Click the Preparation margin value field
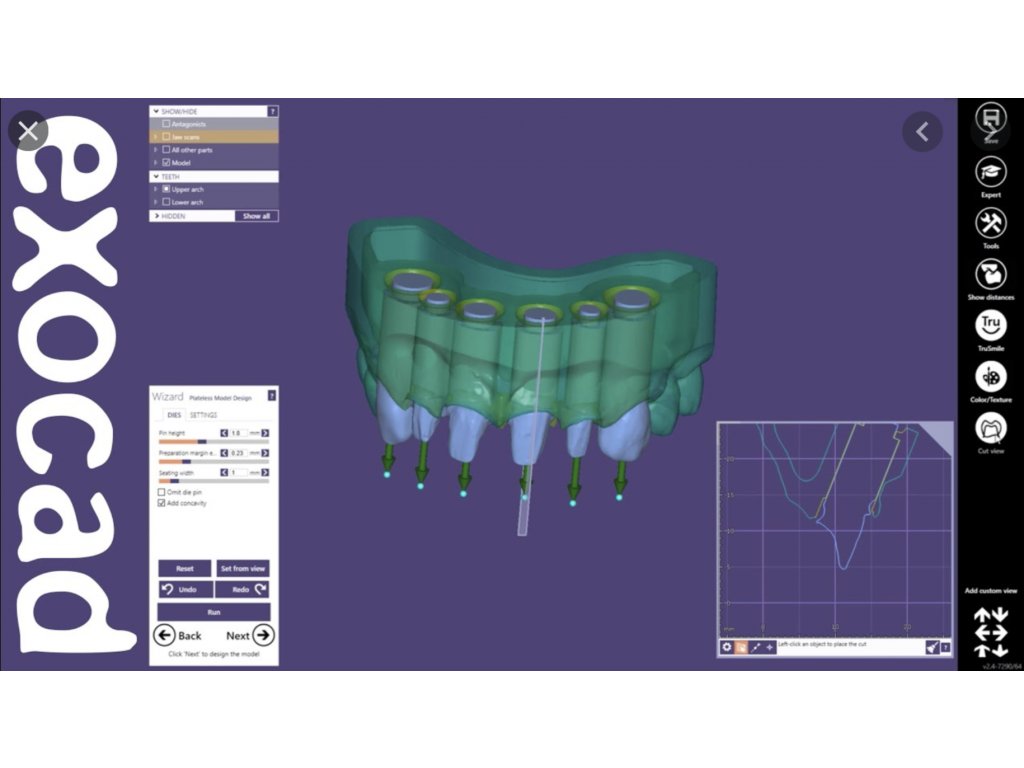 238,453
